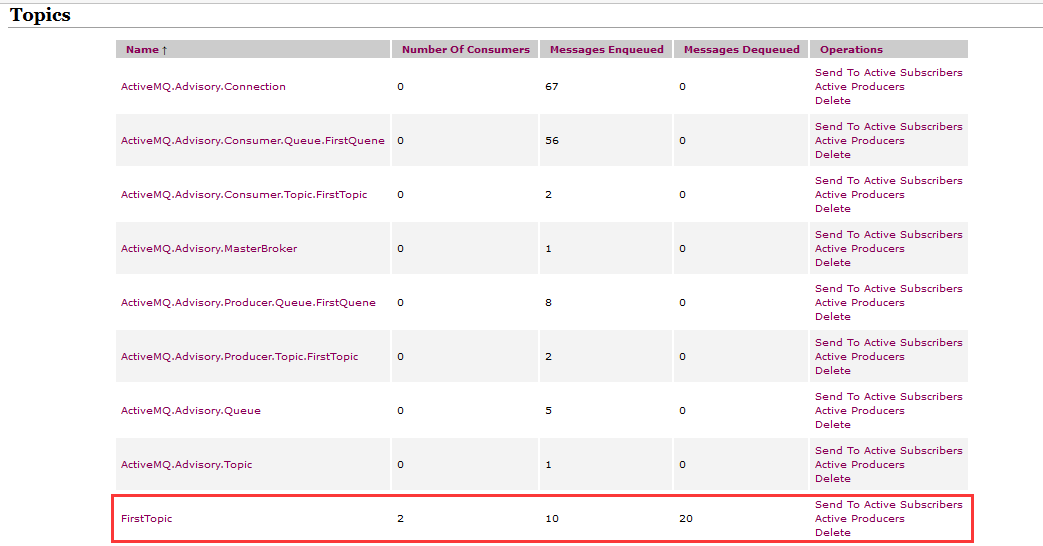Open ActiveMQ.Advisory.Producer.Topic.FirstTopic topic
Image resolution: width=1043 pixels, height=546 pixels.
239,356
